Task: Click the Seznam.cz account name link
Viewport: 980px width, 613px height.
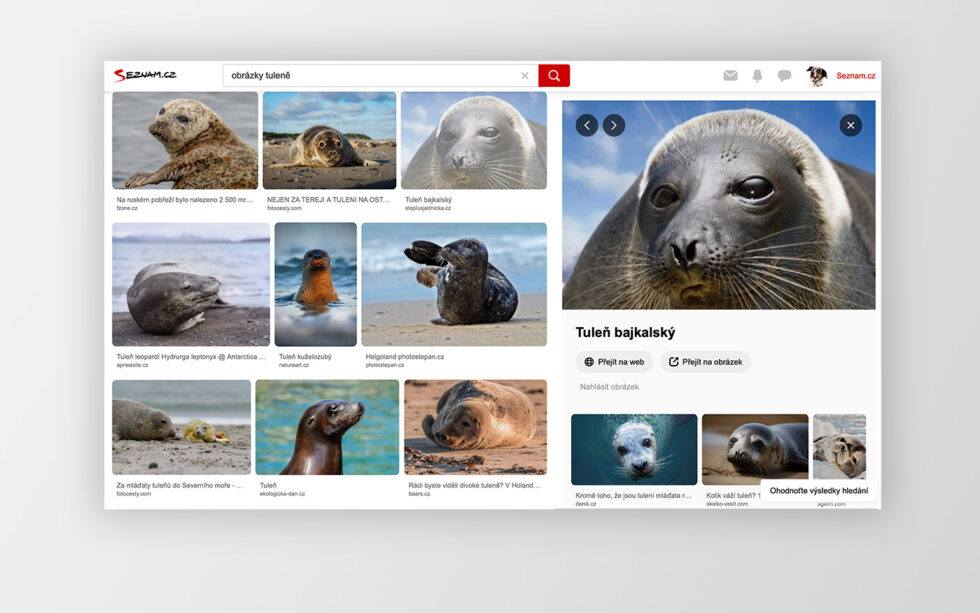Action: point(856,76)
